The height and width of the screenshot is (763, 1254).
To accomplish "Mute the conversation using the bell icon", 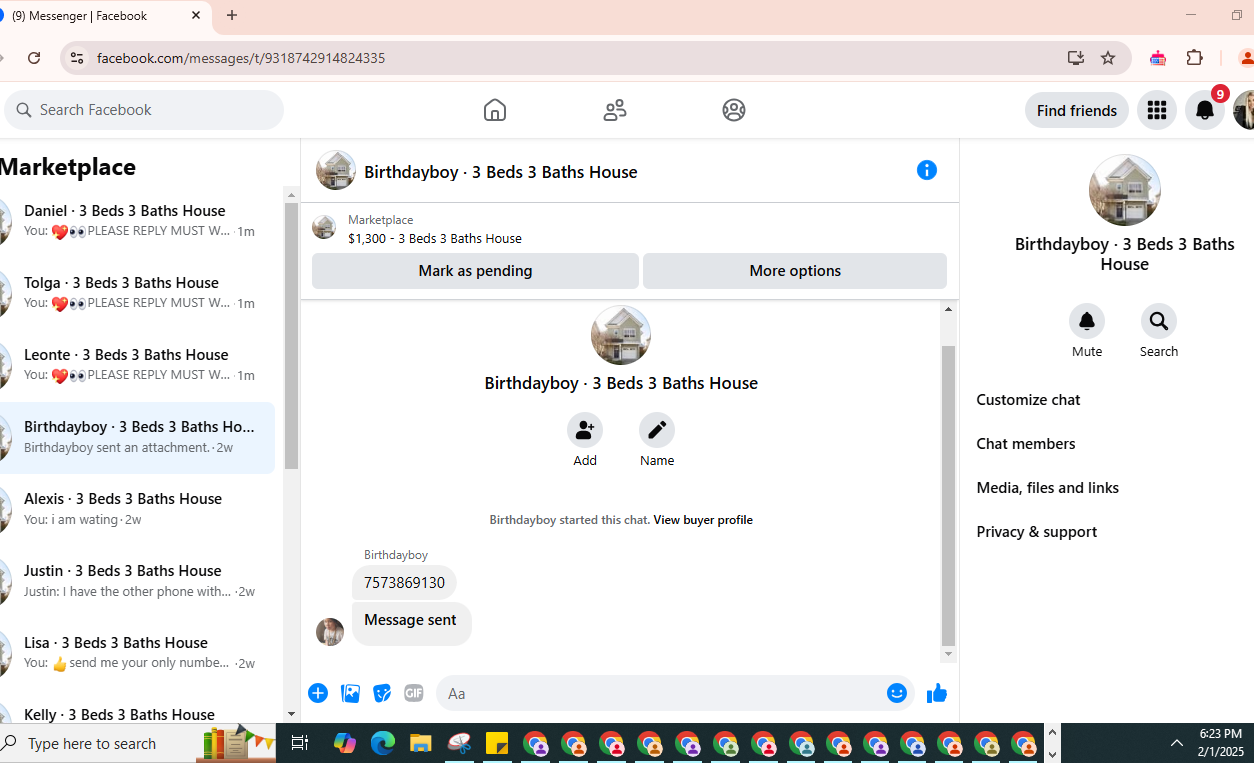I will click(x=1087, y=321).
